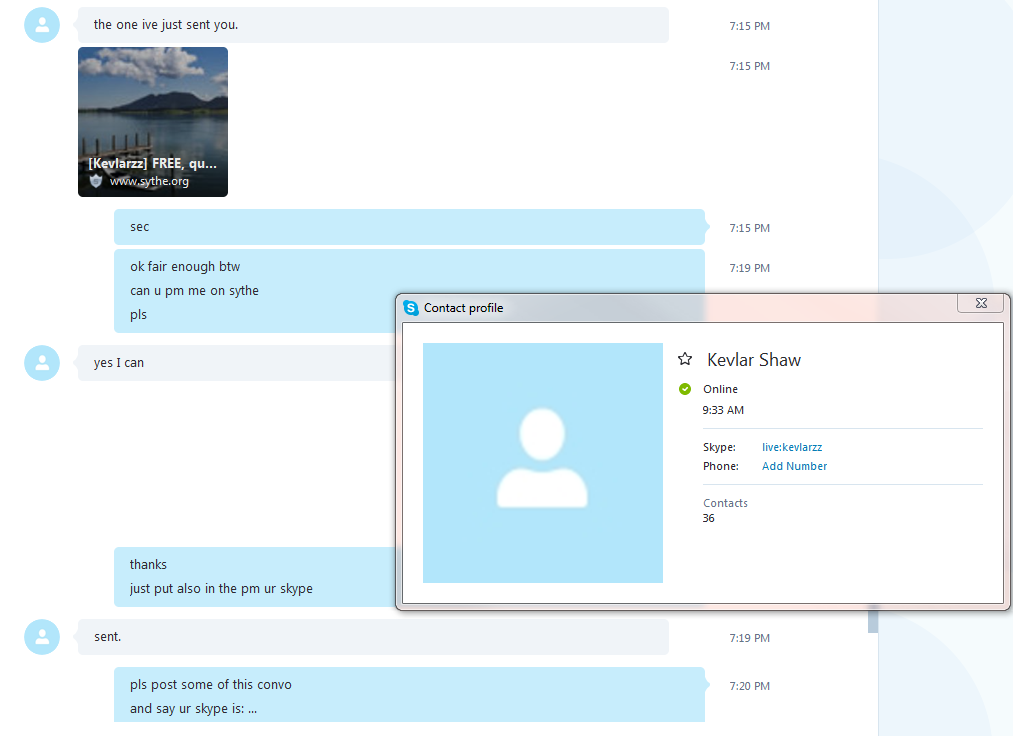The height and width of the screenshot is (736, 1013).
Task: Click the green Online status icon
Action: (685, 389)
